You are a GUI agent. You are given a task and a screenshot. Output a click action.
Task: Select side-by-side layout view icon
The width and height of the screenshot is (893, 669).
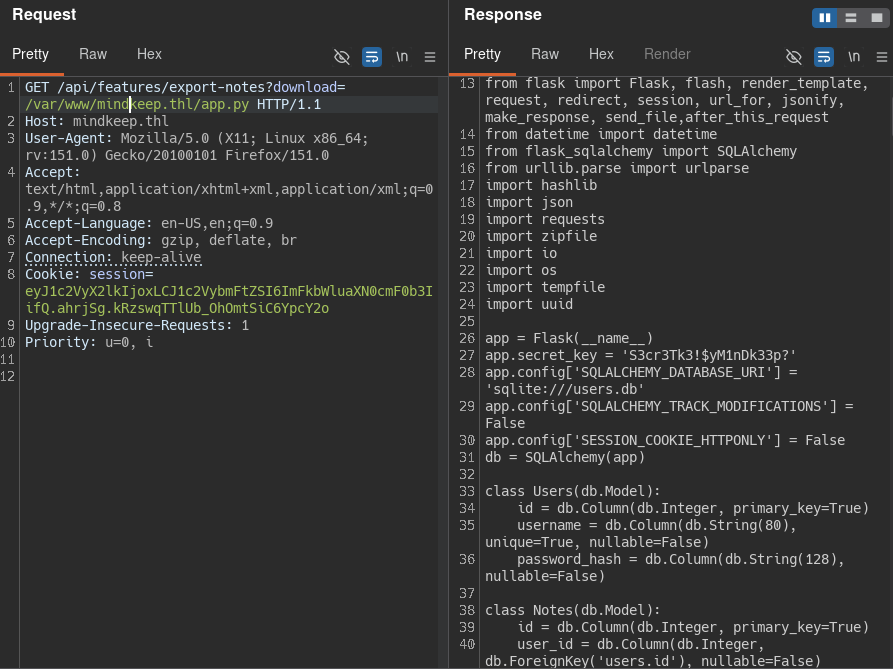(825, 18)
